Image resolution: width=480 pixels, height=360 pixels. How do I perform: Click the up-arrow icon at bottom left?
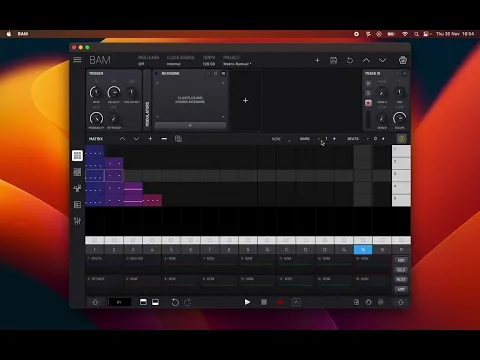coord(95,302)
